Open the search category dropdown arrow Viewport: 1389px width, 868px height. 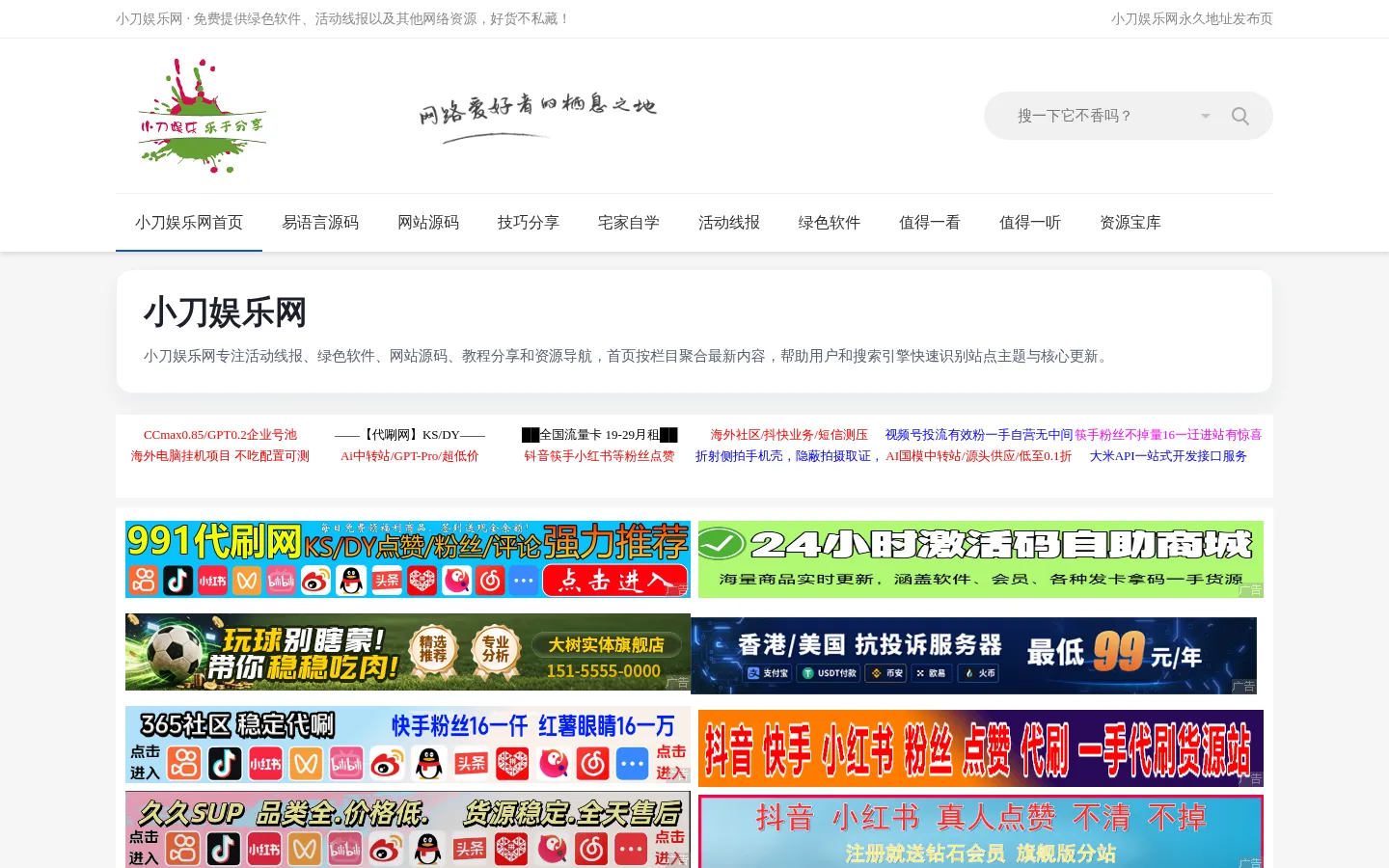point(1205,116)
